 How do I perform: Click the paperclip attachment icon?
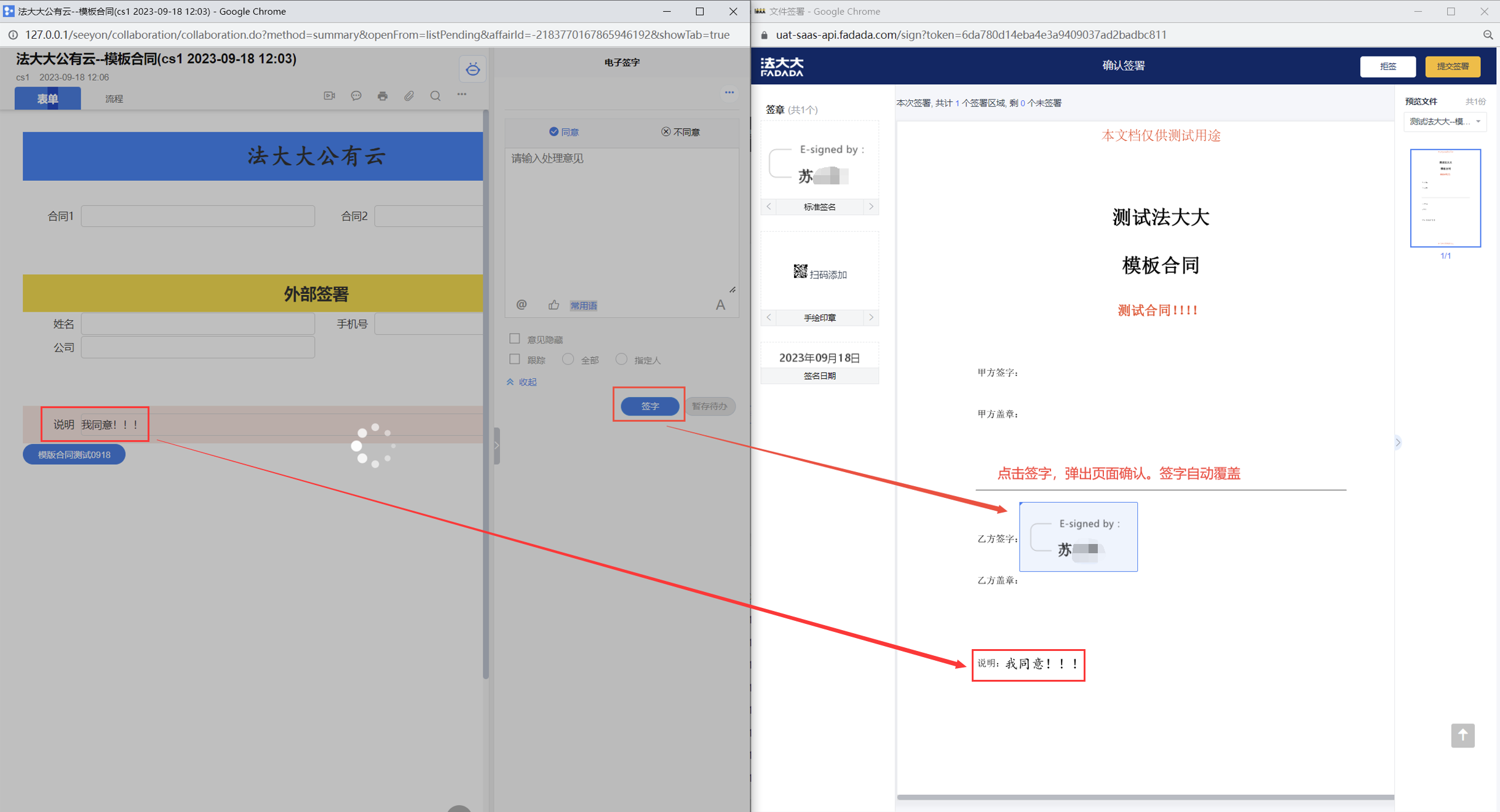409,96
